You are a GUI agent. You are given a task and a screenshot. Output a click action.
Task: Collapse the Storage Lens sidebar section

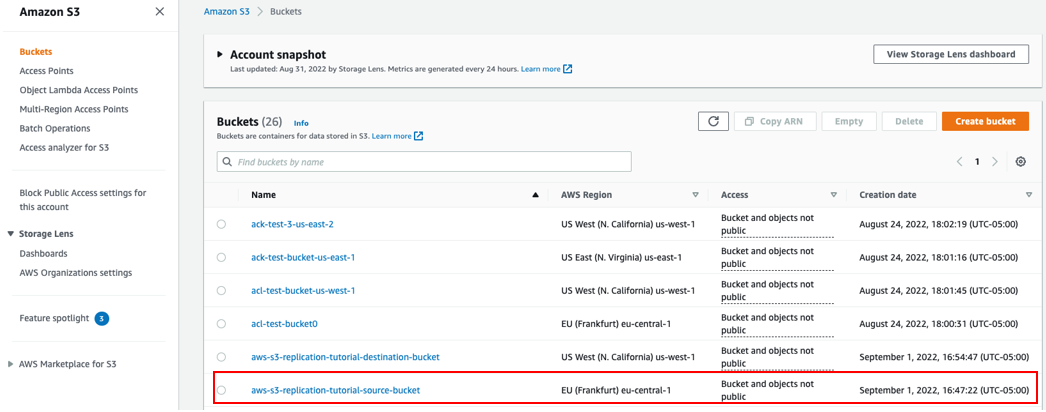[11, 234]
